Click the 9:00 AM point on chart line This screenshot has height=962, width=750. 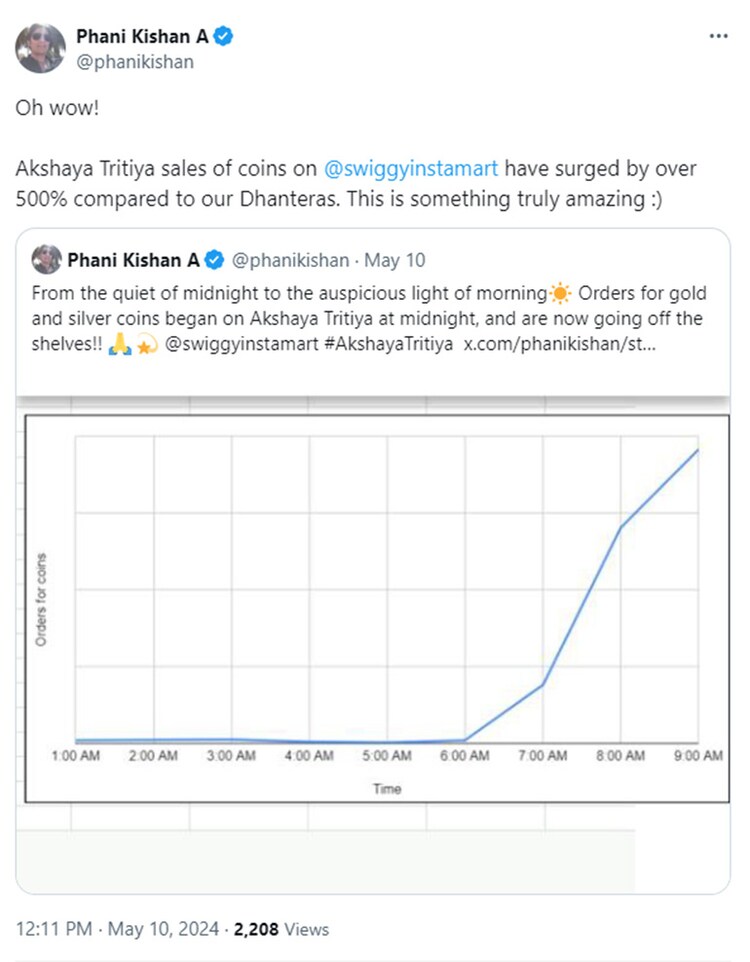click(697, 450)
